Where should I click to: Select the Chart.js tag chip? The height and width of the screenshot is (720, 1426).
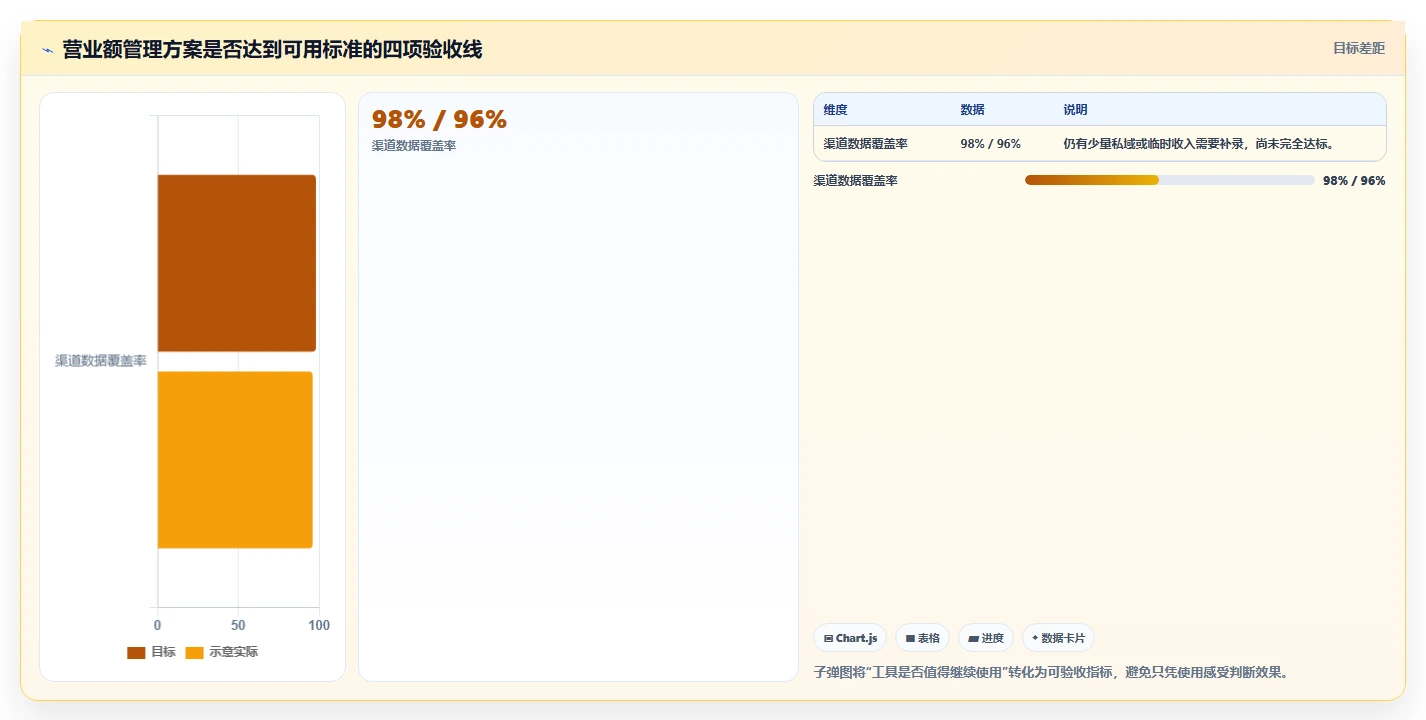coord(850,638)
